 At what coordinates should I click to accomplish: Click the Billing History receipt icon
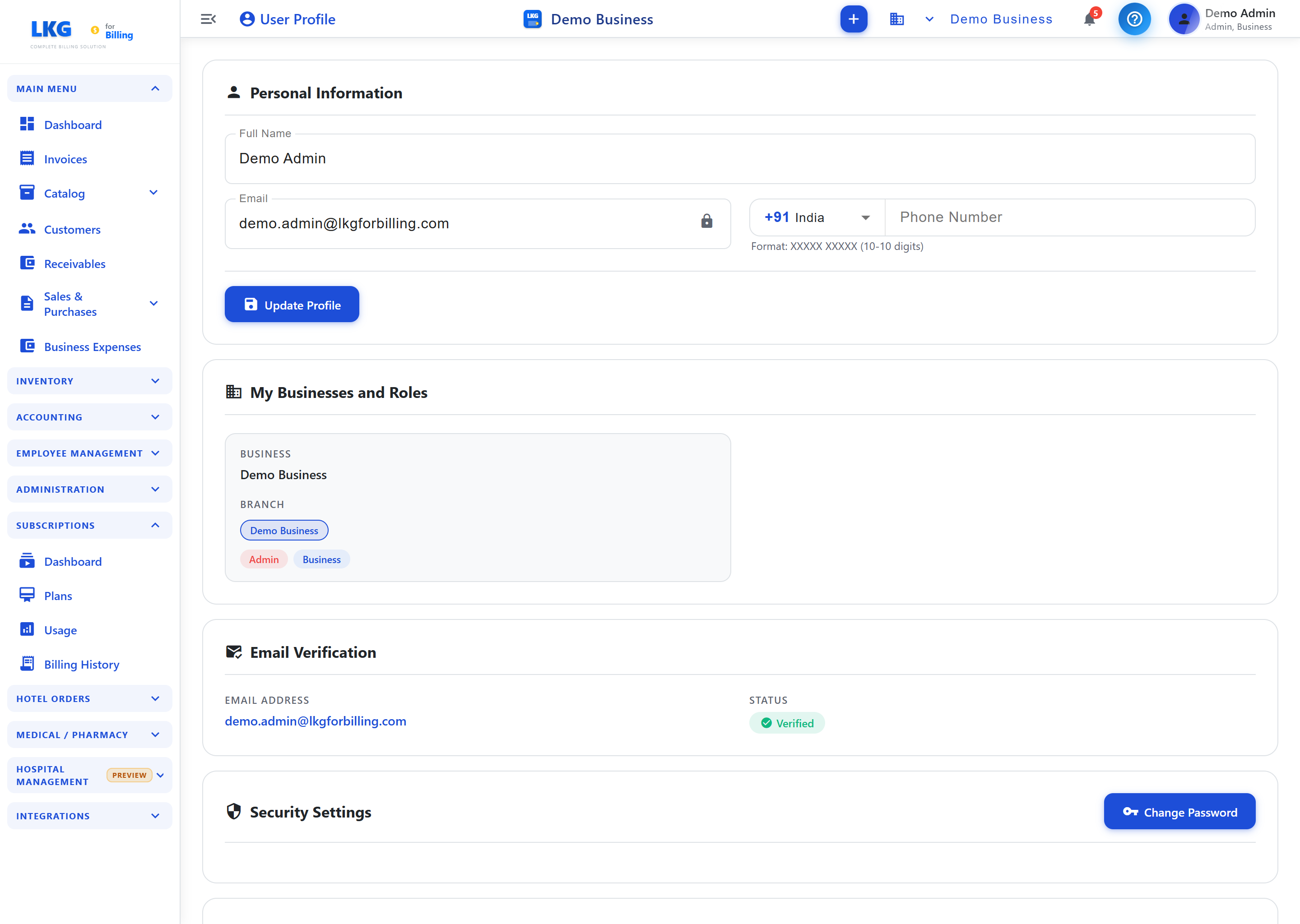point(27,663)
